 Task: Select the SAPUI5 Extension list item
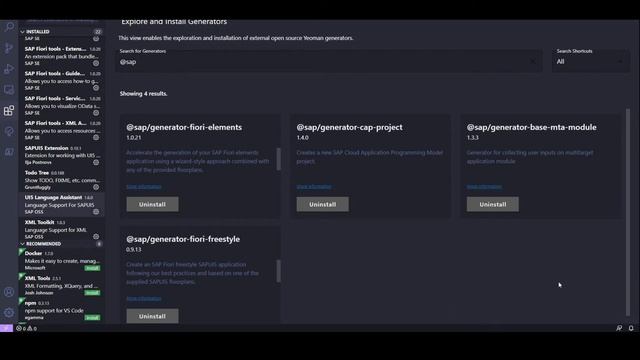coord(61,155)
